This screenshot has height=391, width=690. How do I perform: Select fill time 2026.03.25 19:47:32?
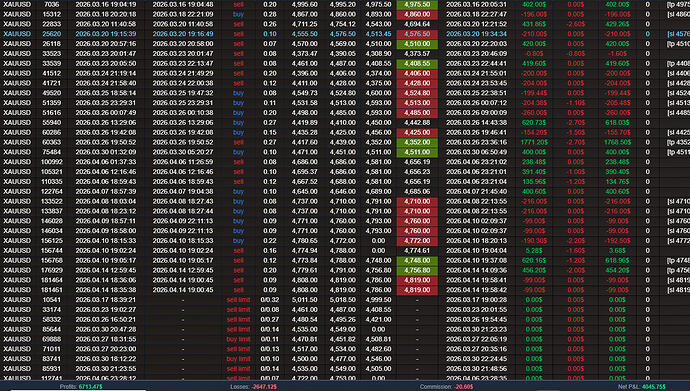(x=183, y=93)
